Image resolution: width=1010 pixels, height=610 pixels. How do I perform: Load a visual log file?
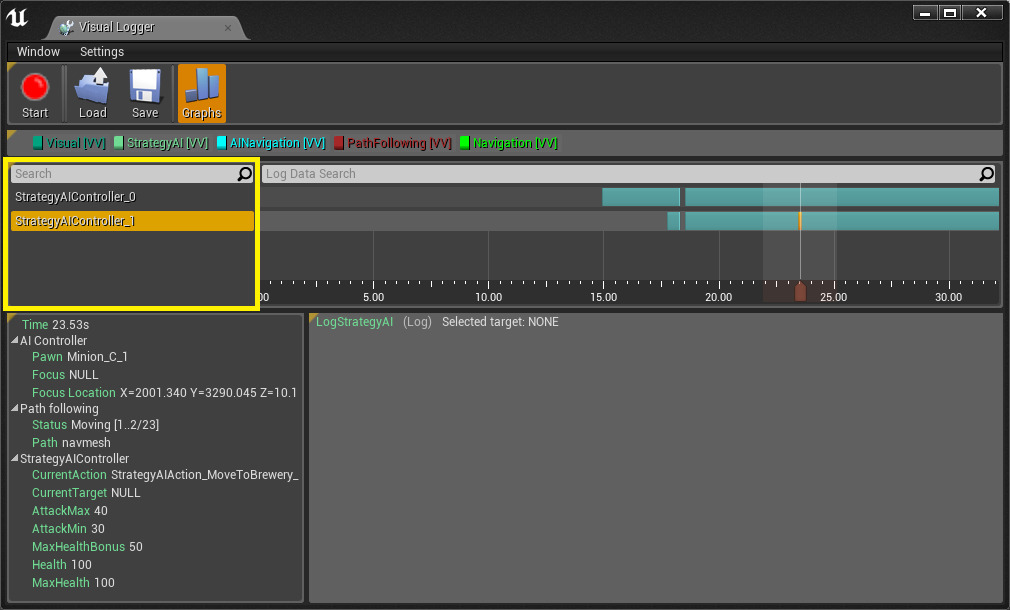coord(92,94)
